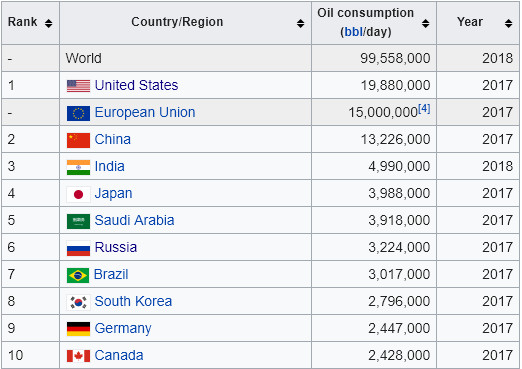Sort by Oil consumption column arrows

point(425,23)
